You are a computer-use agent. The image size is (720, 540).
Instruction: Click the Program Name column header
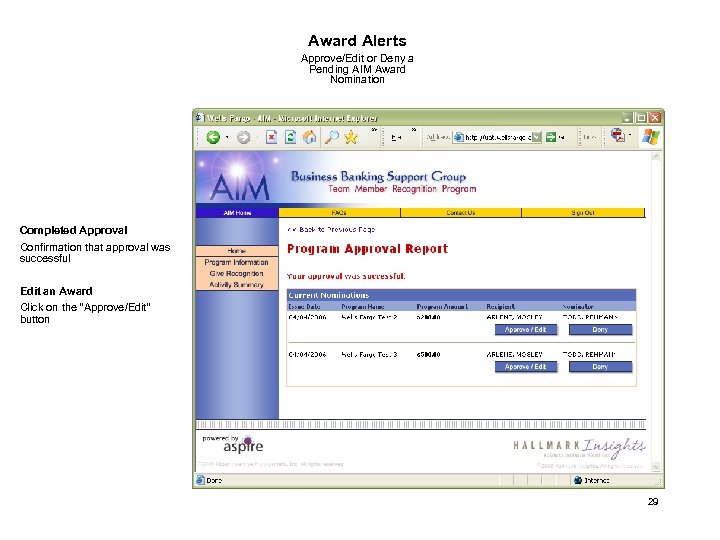click(x=363, y=306)
